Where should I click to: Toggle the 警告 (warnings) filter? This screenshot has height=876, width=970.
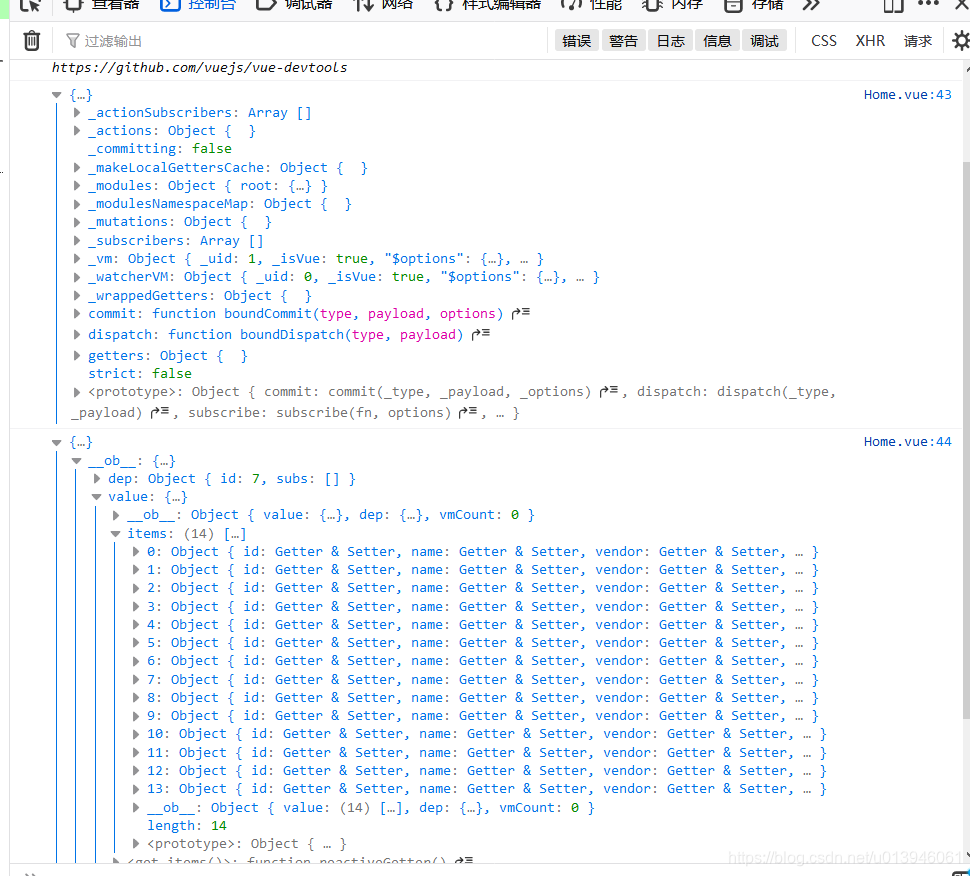click(x=623, y=41)
